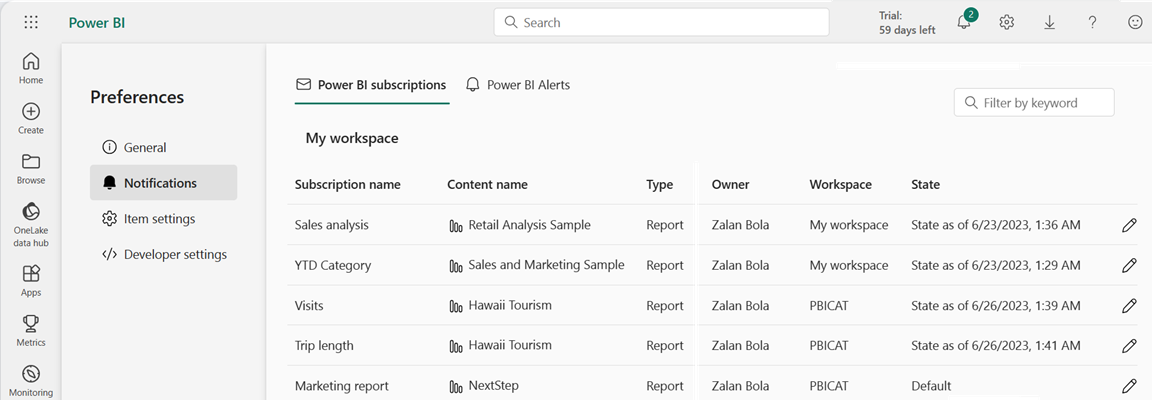Image resolution: width=1152 pixels, height=400 pixels.
Task: Open Metrics from the navigation pane
Action: (x=31, y=330)
